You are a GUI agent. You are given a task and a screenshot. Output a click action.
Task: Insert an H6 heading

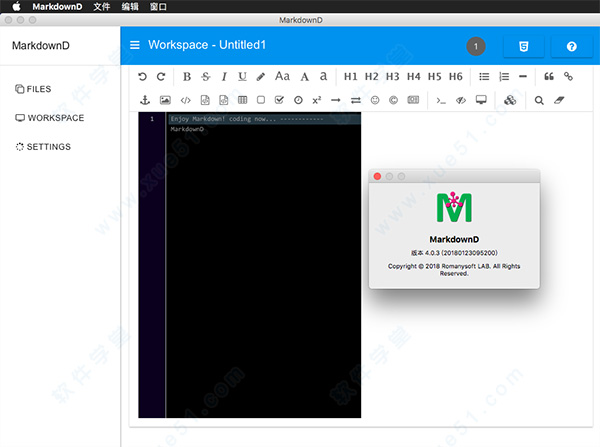(x=456, y=77)
